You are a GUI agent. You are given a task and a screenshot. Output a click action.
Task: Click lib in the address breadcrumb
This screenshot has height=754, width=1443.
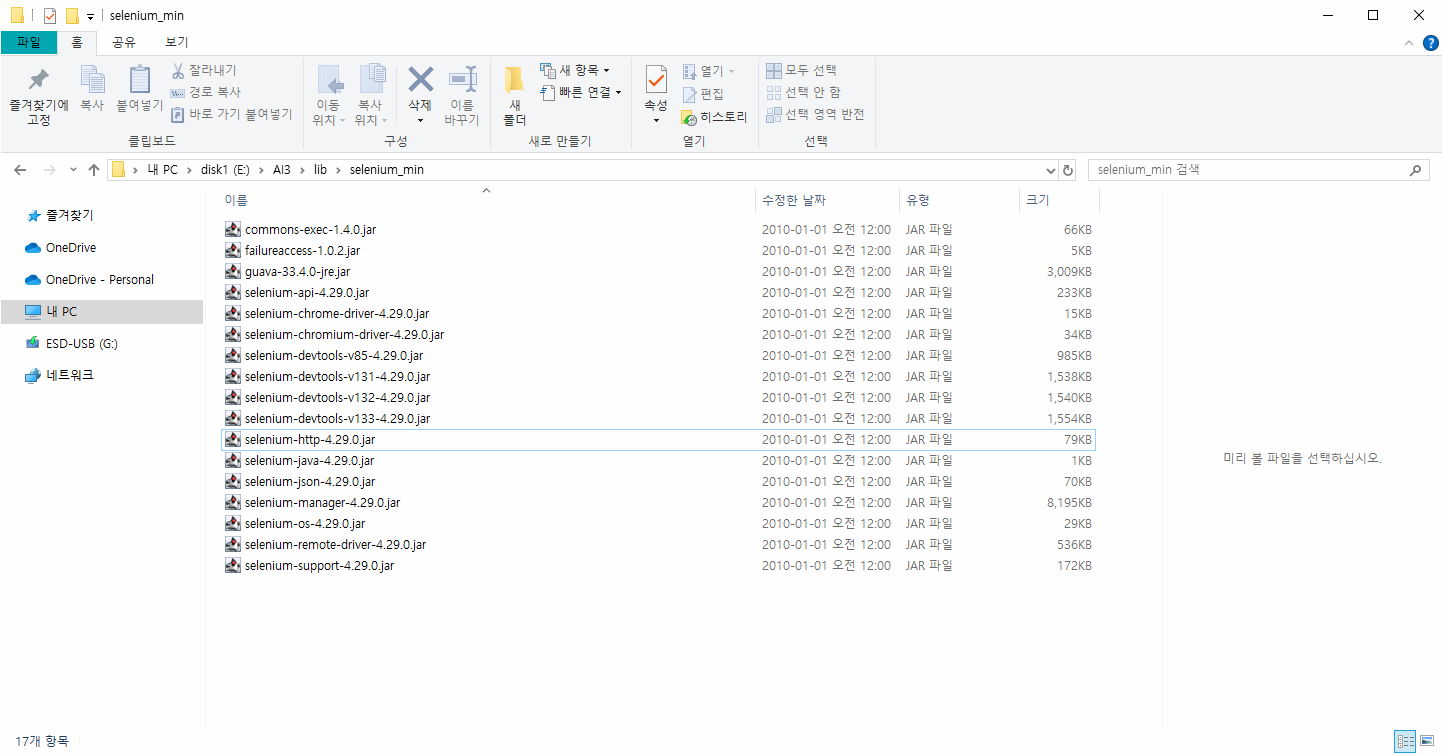click(320, 170)
